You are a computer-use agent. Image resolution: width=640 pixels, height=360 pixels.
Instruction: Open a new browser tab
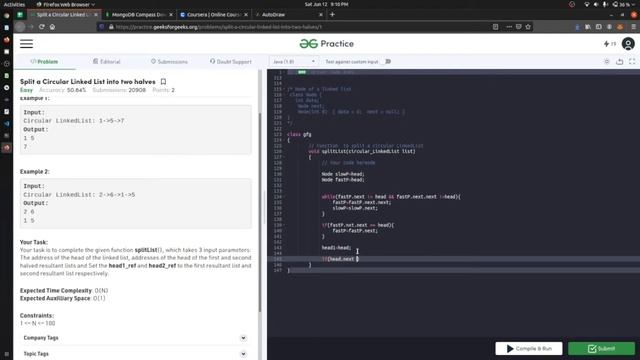[x=332, y=15]
